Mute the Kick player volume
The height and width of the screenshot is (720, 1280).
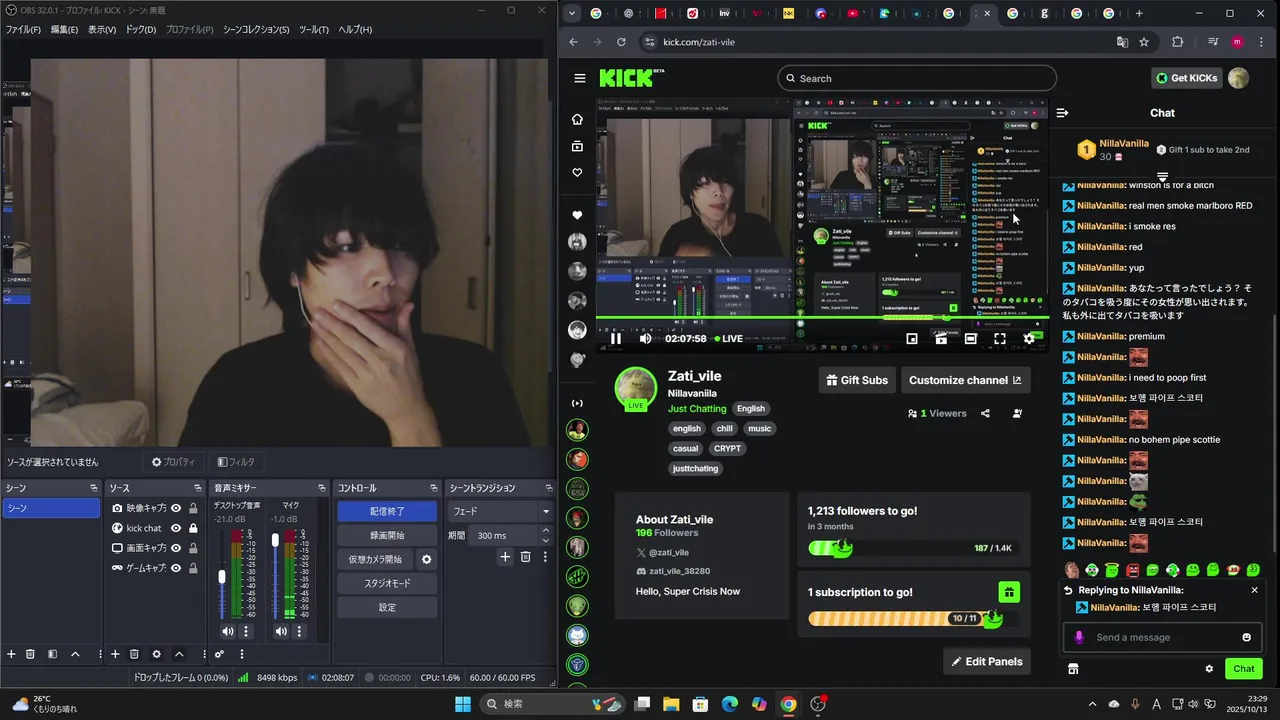645,339
